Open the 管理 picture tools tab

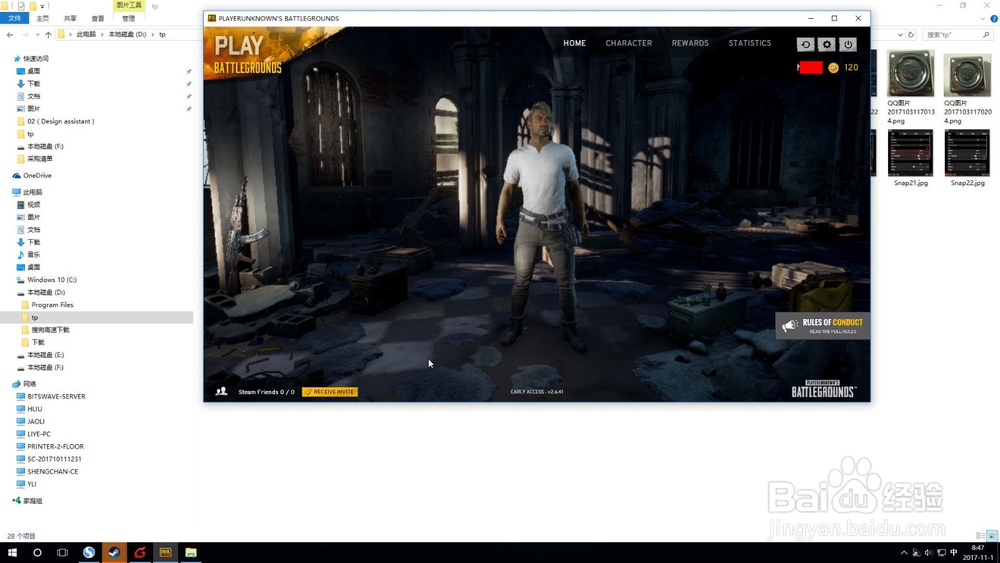coord(129,18)
